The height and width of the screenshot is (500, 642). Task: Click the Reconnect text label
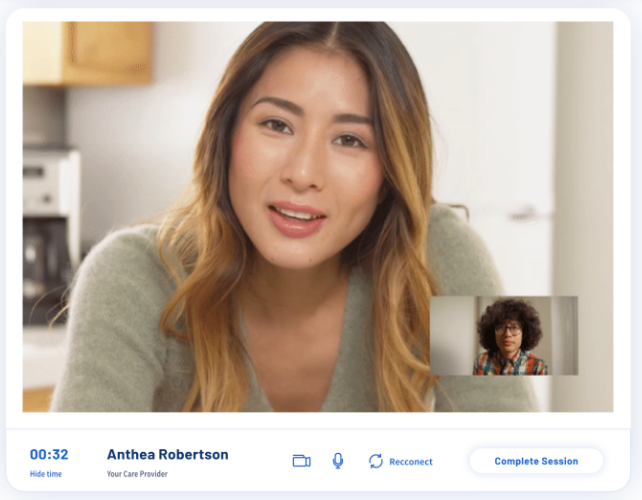pos(411,462)
